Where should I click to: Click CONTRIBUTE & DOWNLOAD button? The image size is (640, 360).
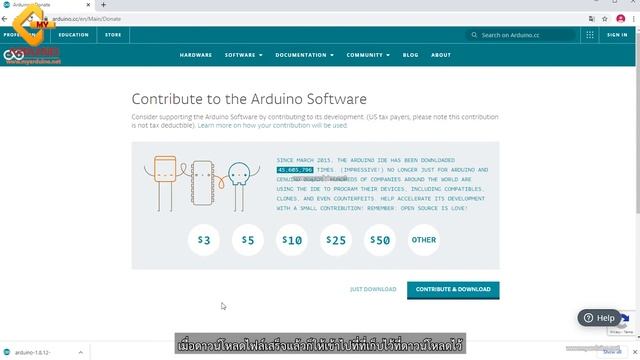pos(453,290)
